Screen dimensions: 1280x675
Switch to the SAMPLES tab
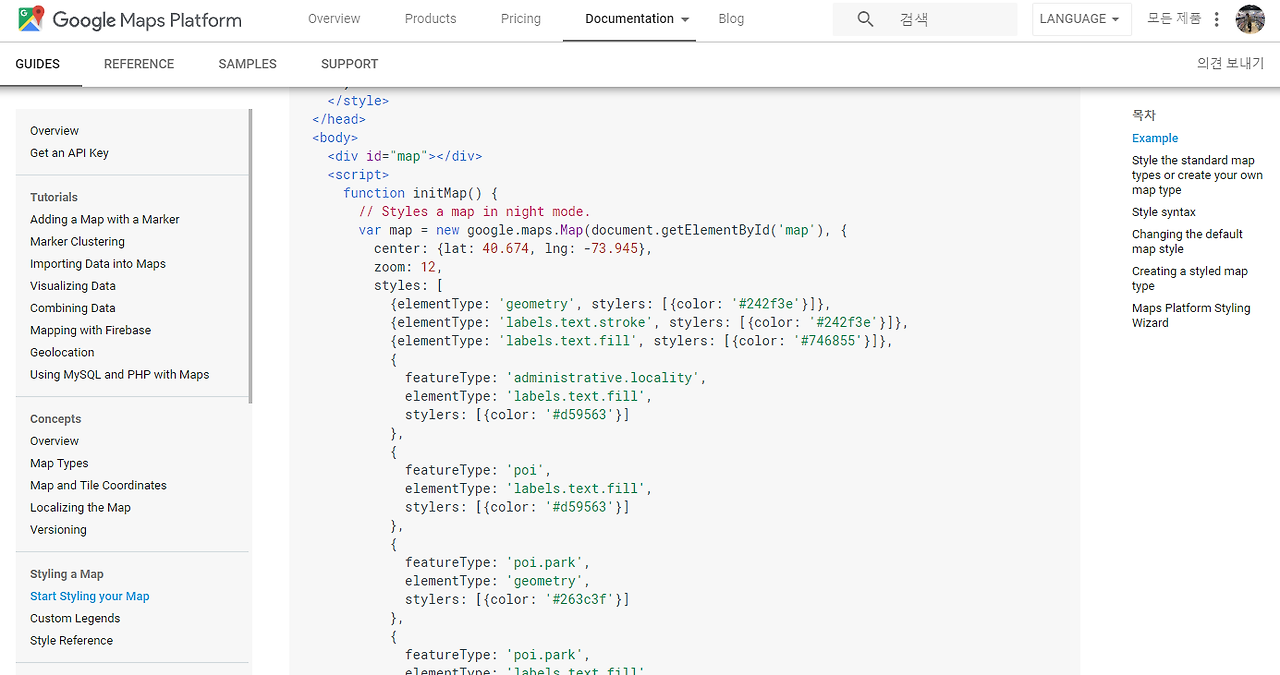click(247, 64)
